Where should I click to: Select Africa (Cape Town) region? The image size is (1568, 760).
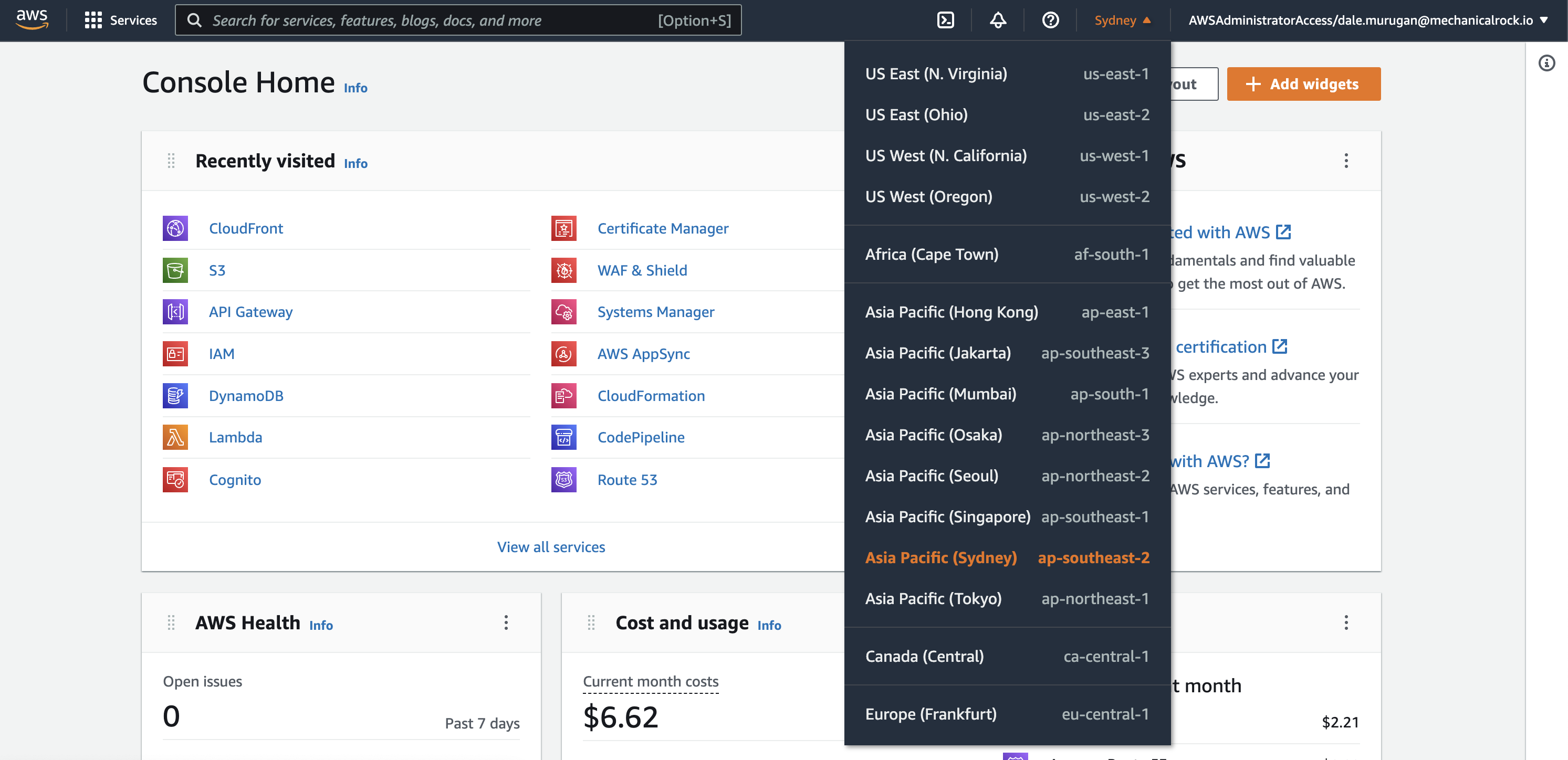point(1007,255)
